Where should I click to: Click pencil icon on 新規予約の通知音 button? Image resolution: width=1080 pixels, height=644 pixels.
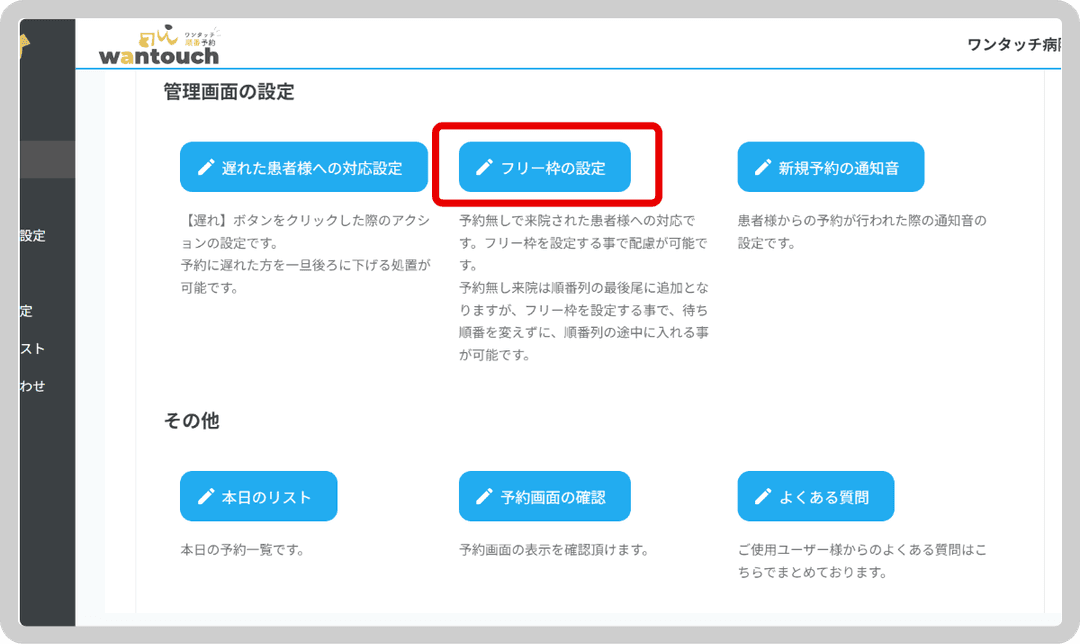click(x=763, y=167)
